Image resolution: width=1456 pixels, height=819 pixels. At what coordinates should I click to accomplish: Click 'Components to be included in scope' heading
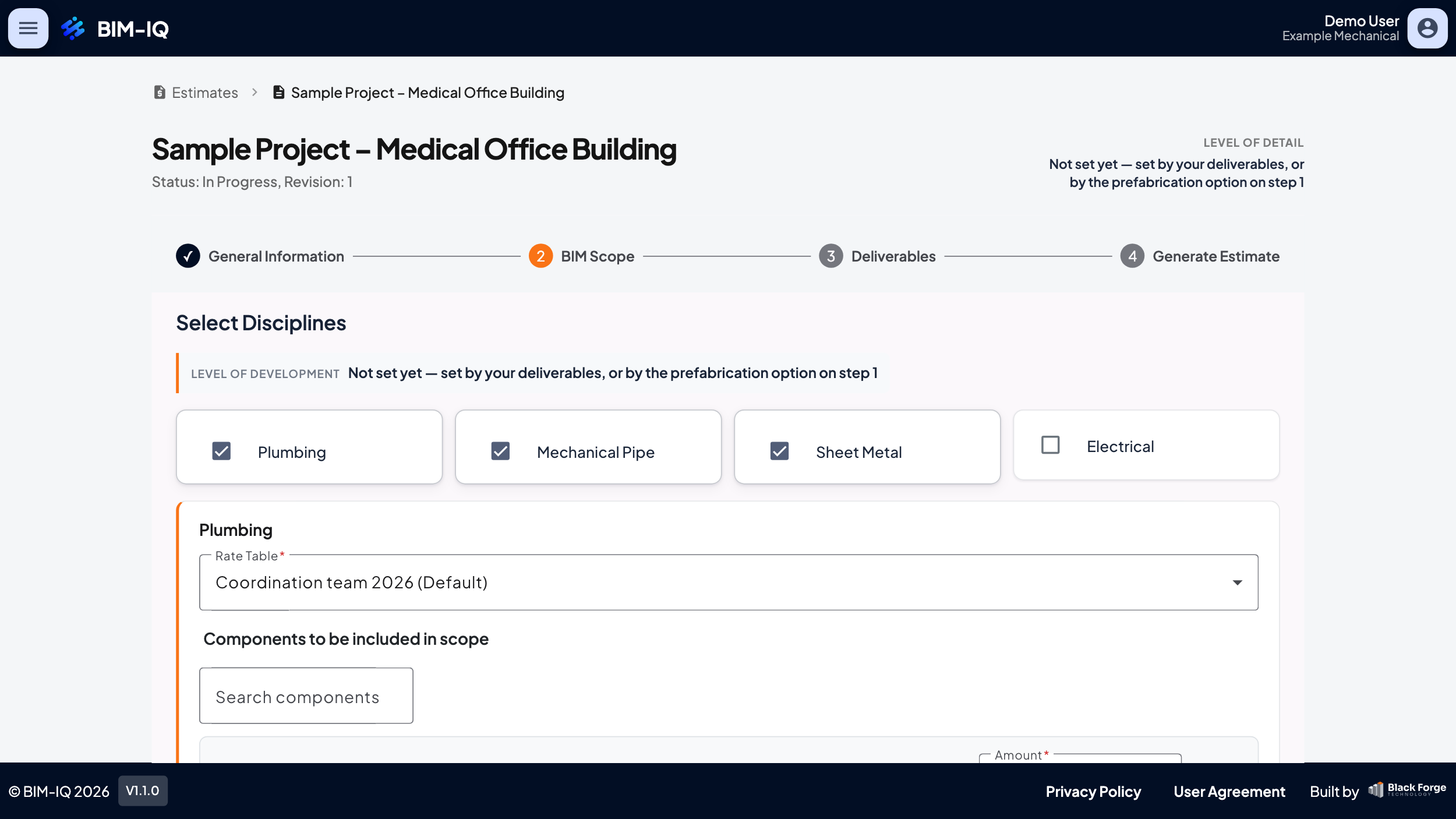click(346, 639)
